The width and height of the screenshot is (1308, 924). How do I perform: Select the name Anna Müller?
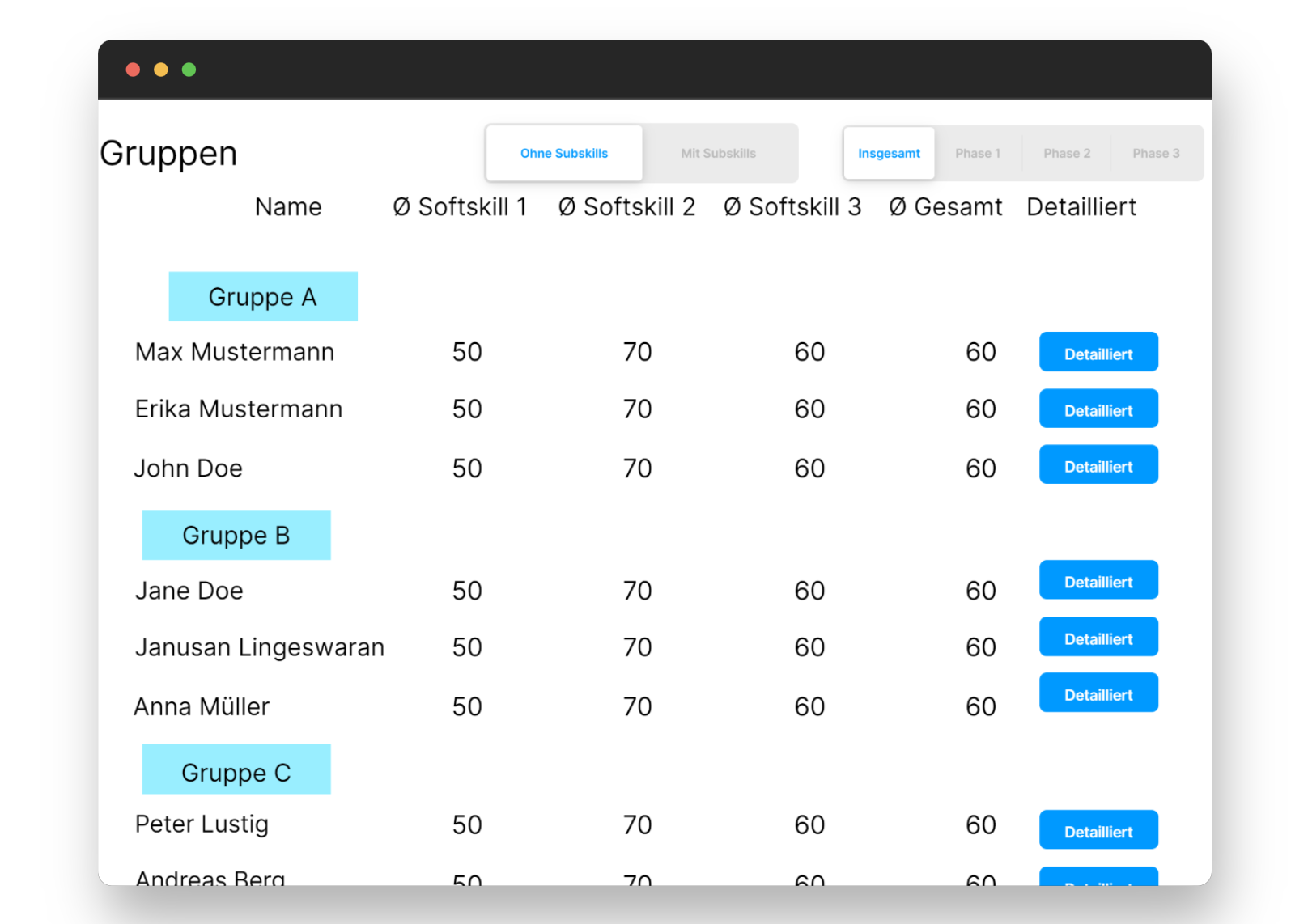pos(202,706)
